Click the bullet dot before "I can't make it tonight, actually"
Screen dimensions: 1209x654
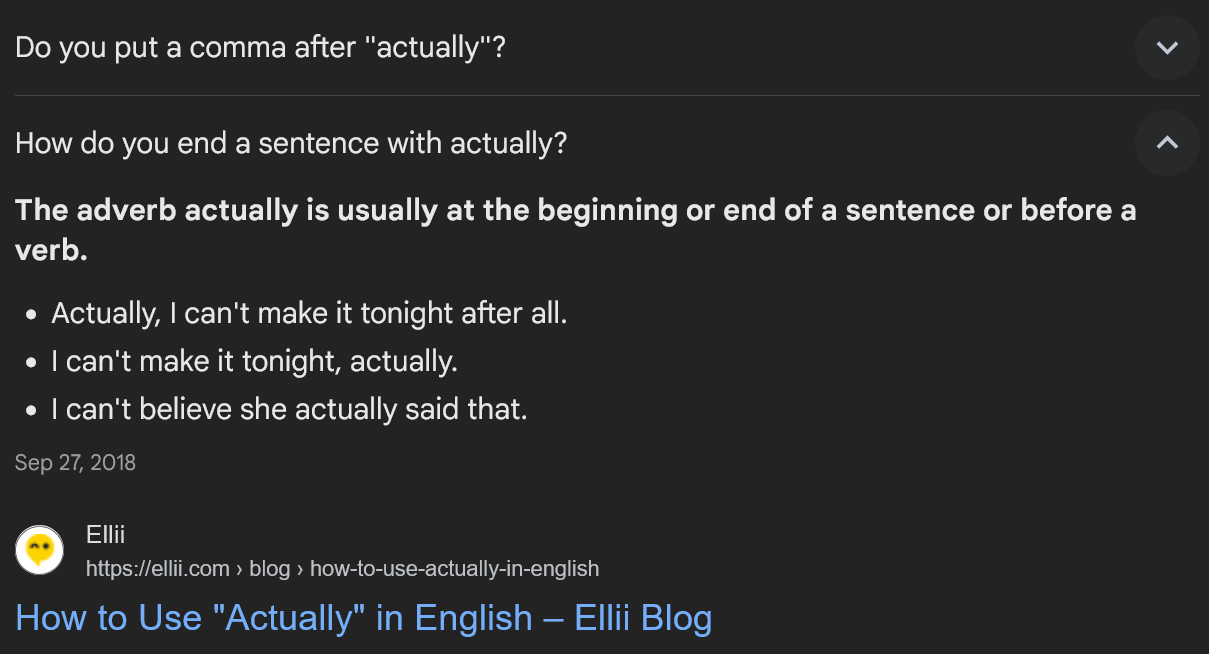(x=31, y=362)
